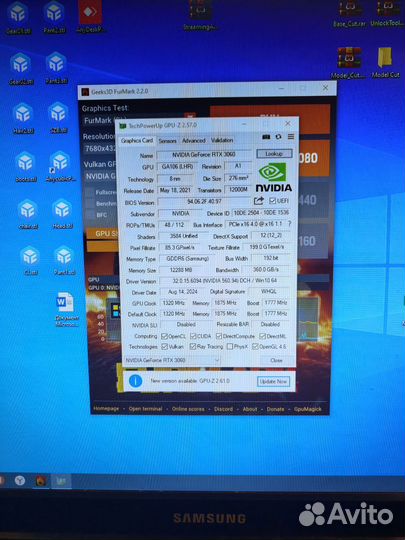Image resolution: width=405 pixels, height=540 pixels.
Task: Select the Boot.stl desktop file
Action: (x=25, y=167)
